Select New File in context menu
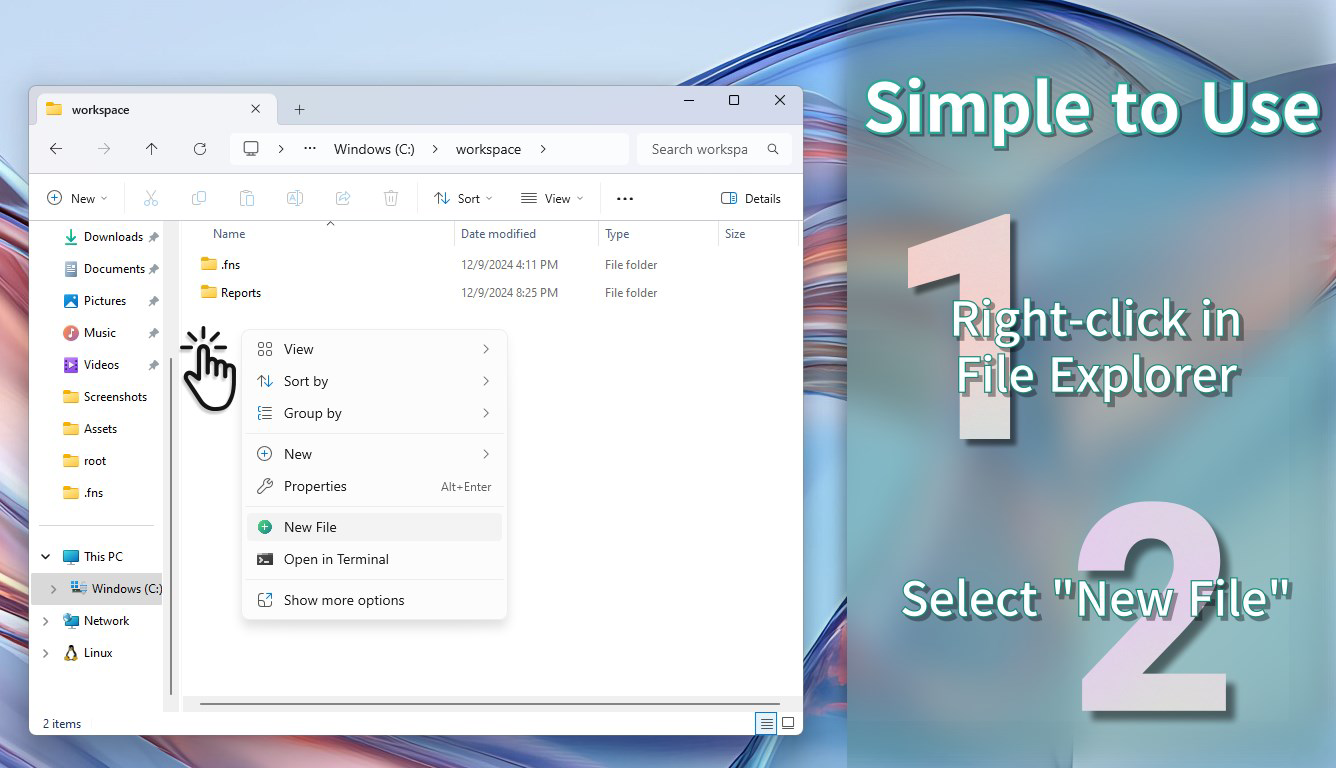 point(374,527)
